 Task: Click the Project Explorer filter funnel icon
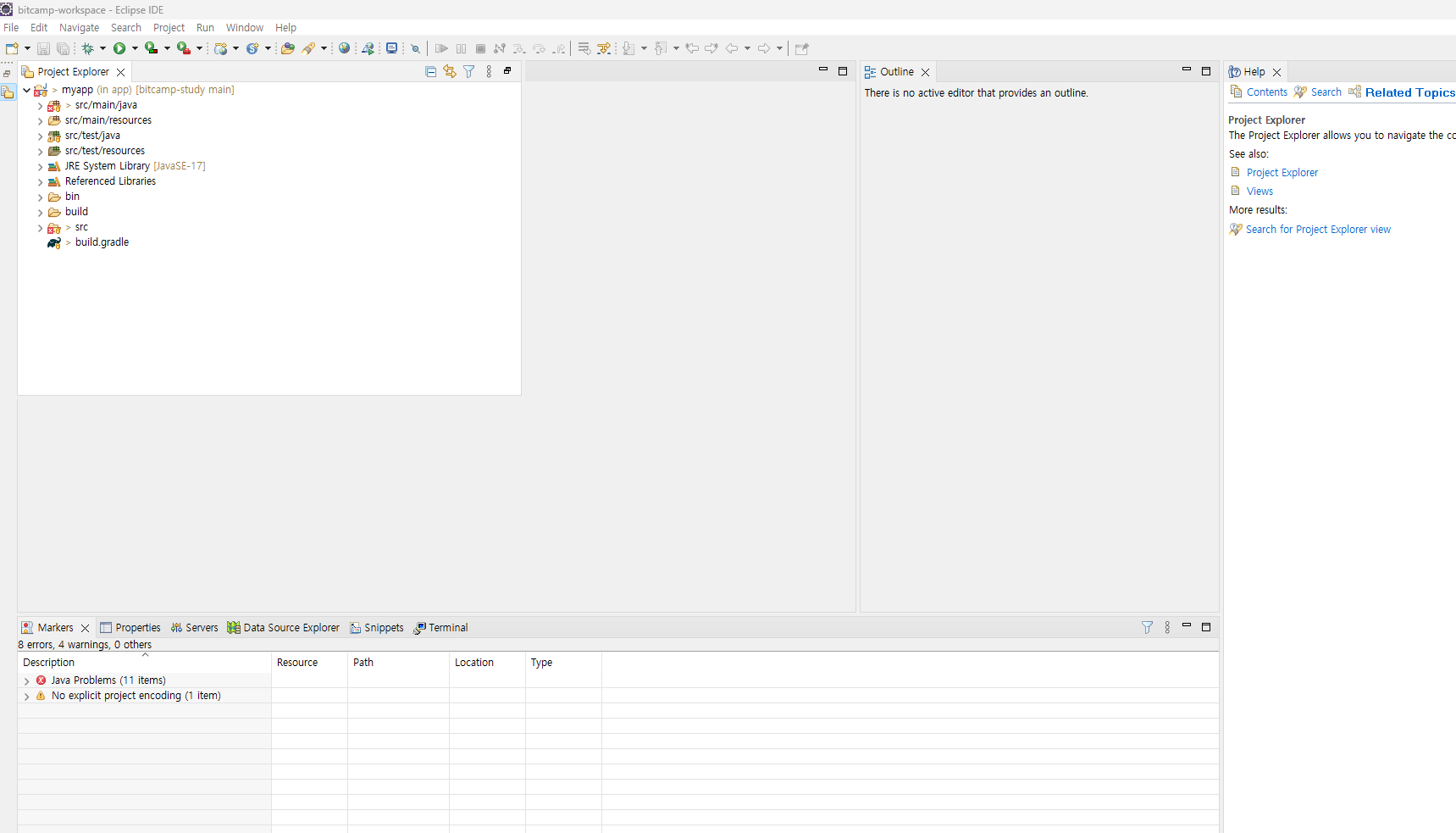tap(468, 72)
